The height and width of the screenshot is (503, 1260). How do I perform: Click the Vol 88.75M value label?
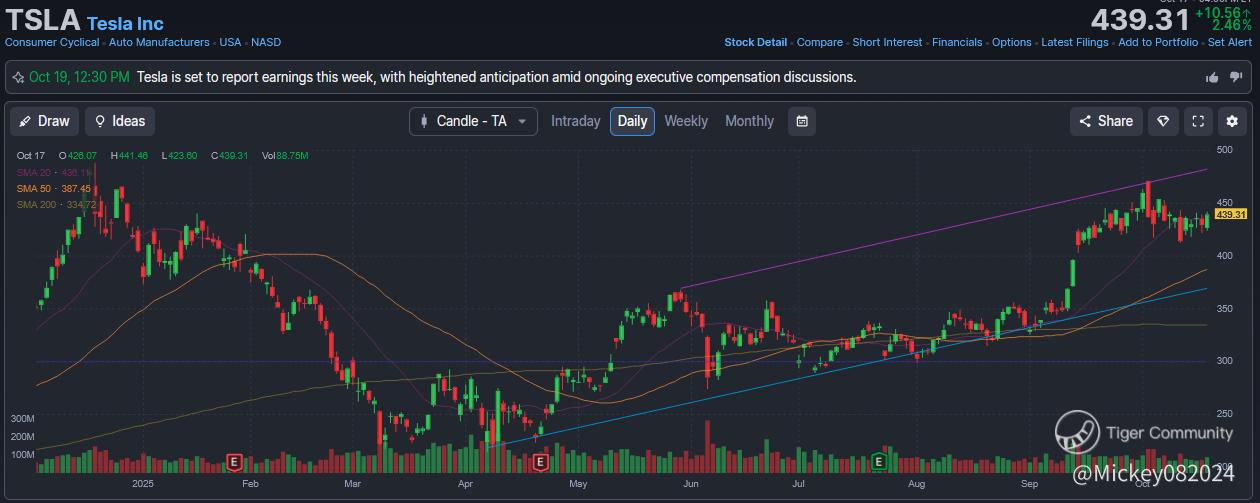click(285, 156)
